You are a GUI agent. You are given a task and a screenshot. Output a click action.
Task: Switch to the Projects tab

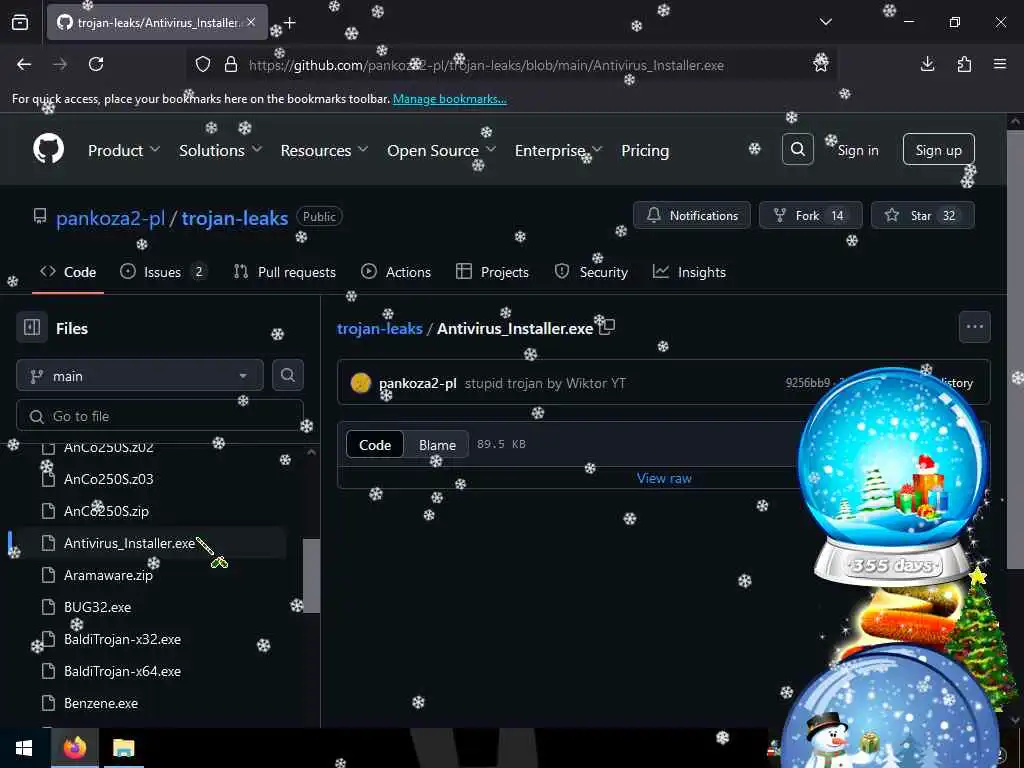492,272
